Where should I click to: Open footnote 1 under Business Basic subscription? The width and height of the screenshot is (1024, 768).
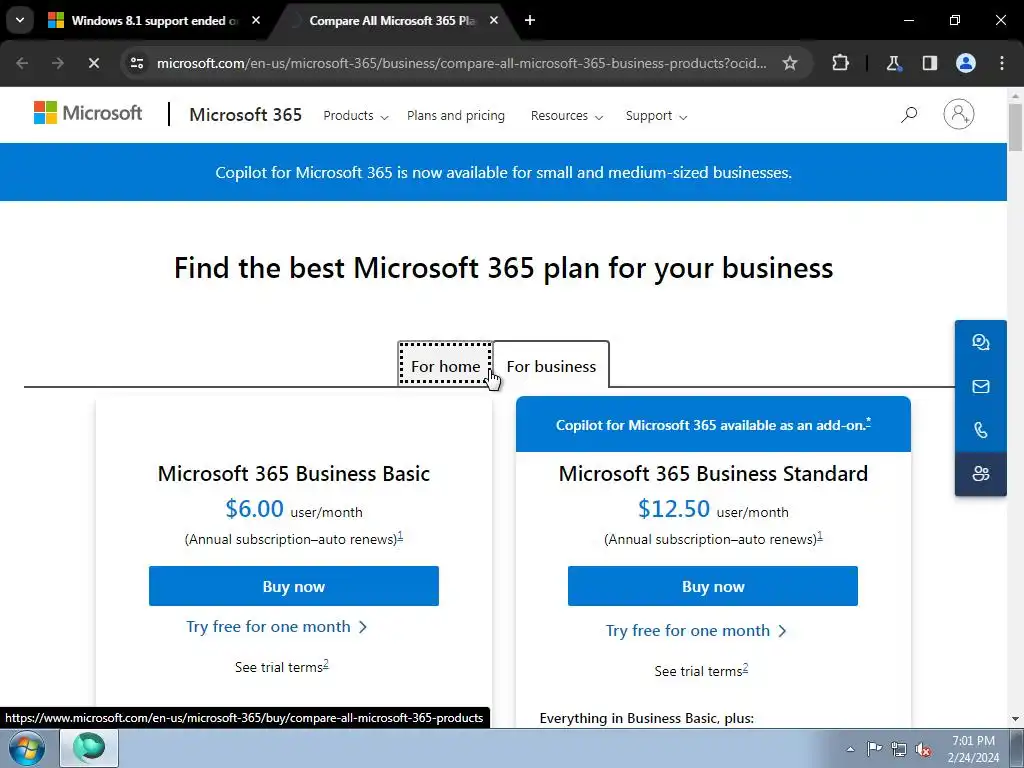(400, 536)
